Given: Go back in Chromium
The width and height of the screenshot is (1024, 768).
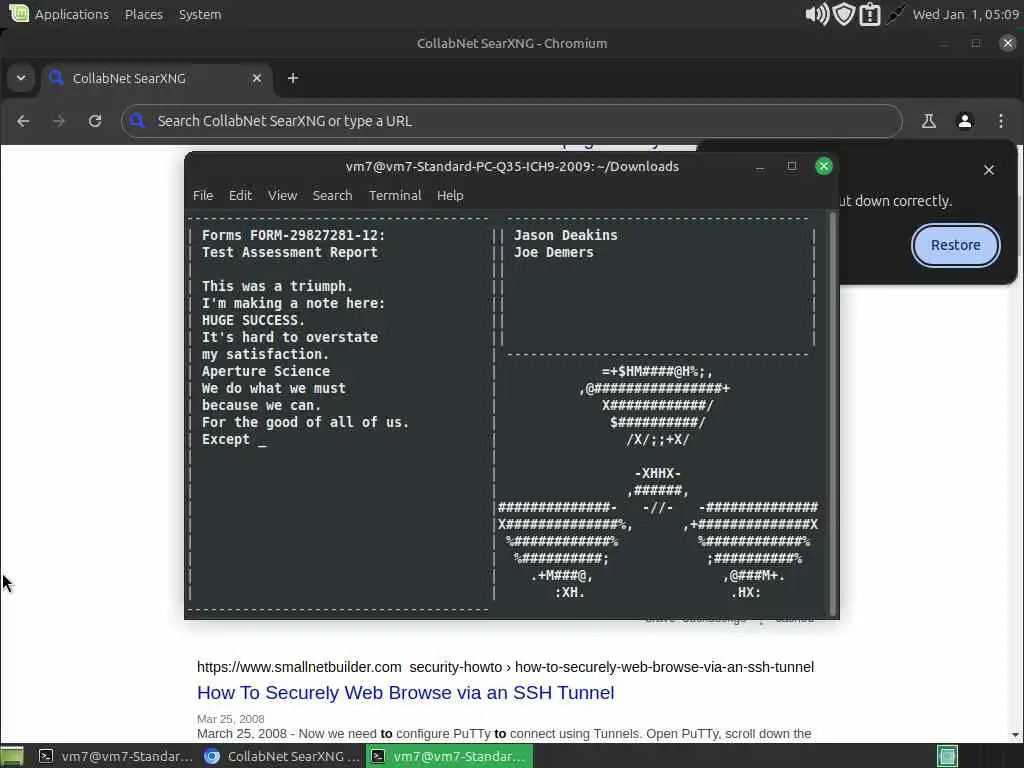Looking at the screenshot, I should (23, 121).
